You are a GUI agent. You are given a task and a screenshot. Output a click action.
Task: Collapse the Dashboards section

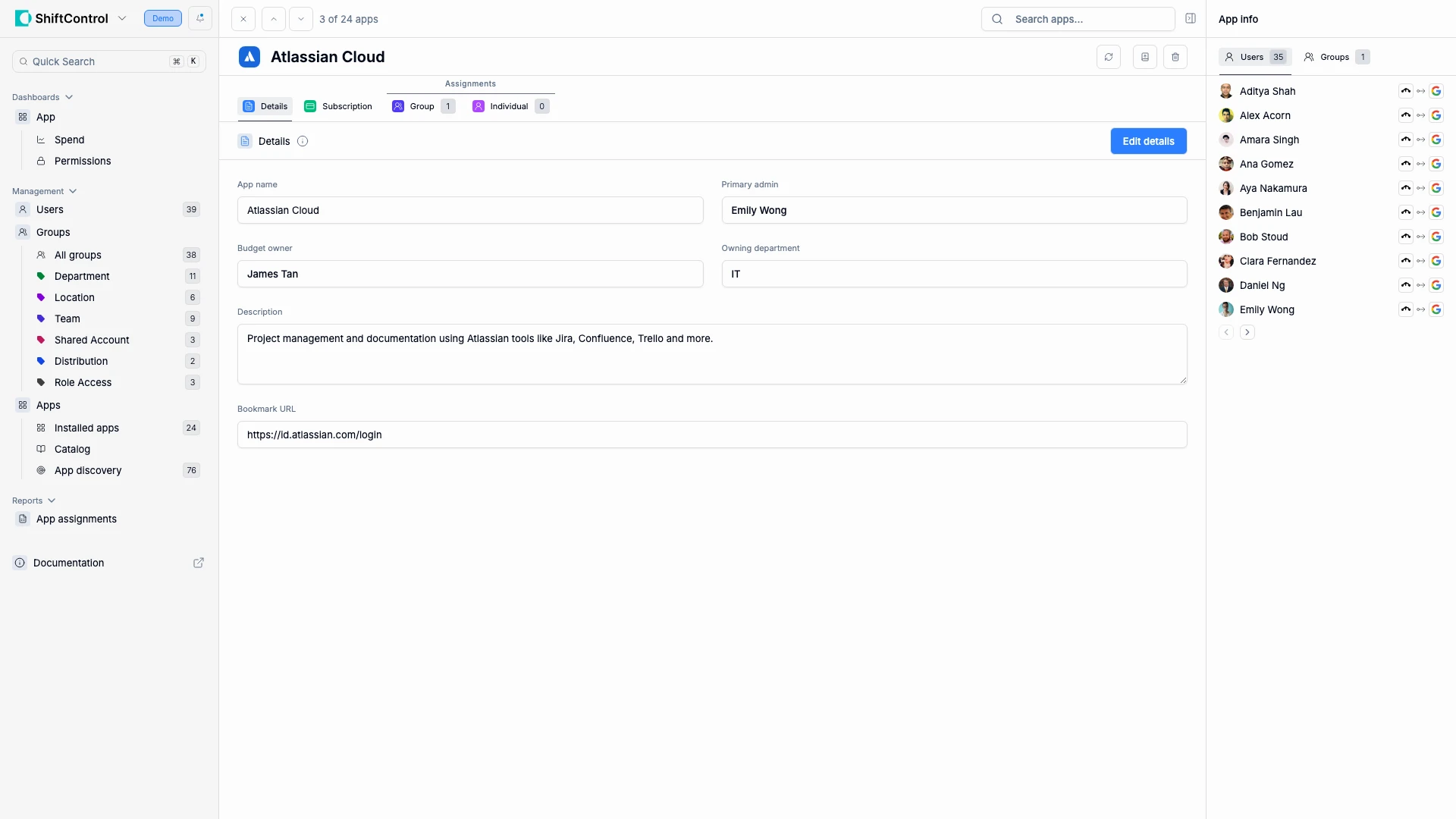tap(69, 97)
